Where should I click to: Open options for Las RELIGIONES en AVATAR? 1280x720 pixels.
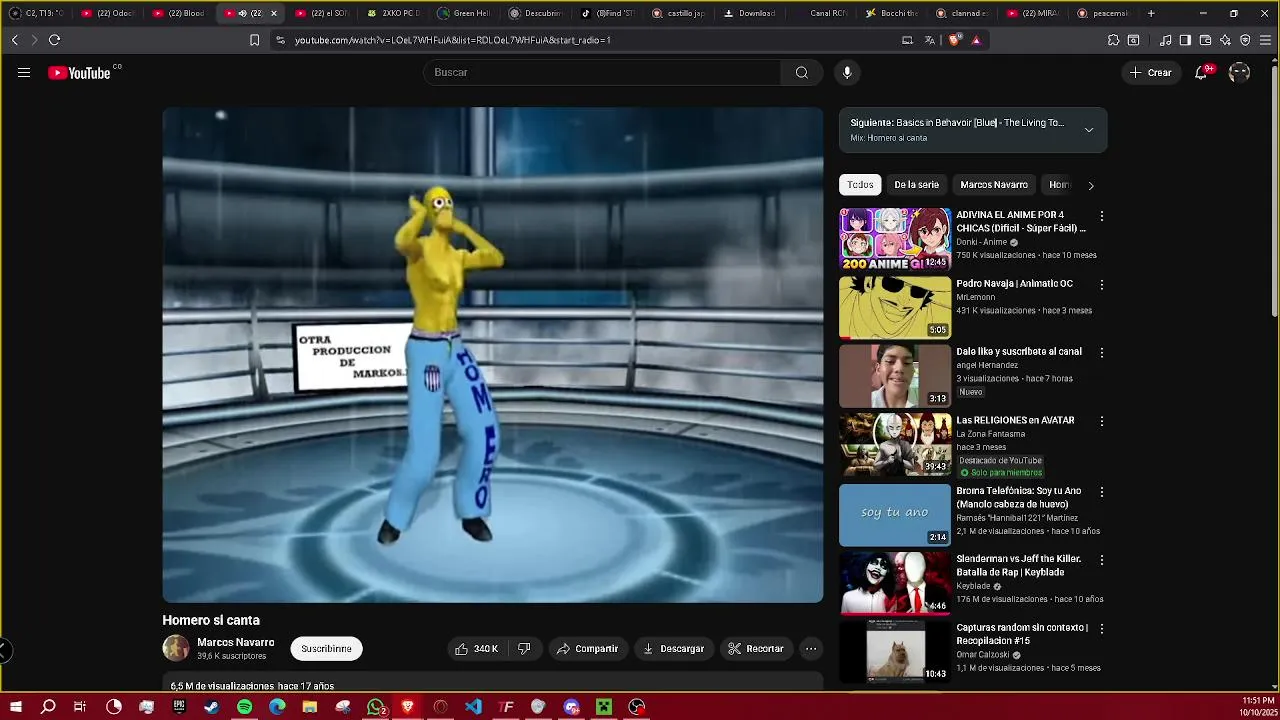(1102, 422)
